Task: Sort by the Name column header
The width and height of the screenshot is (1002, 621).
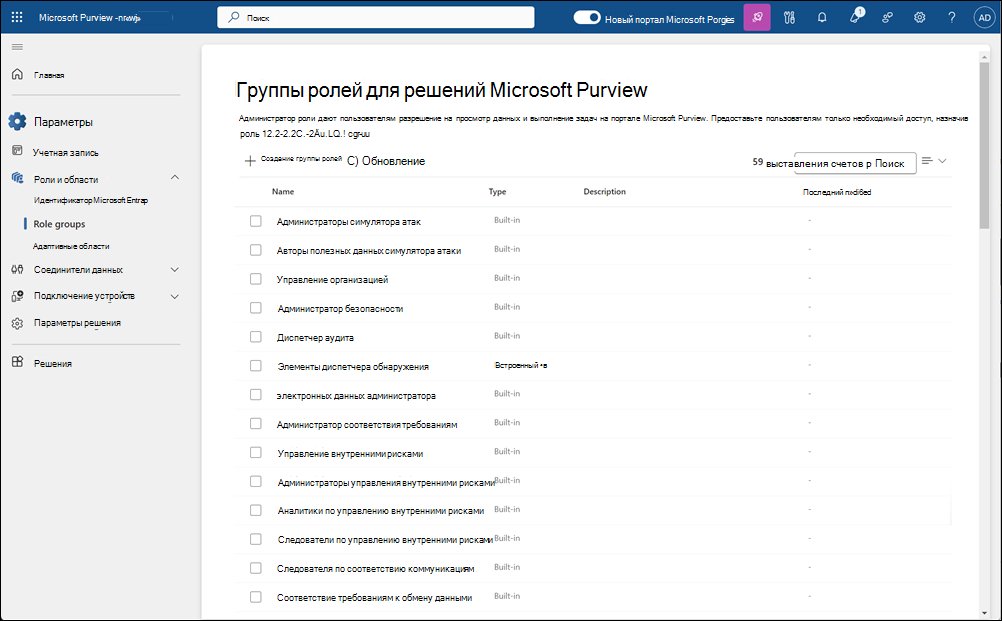Action: [282, 192]
